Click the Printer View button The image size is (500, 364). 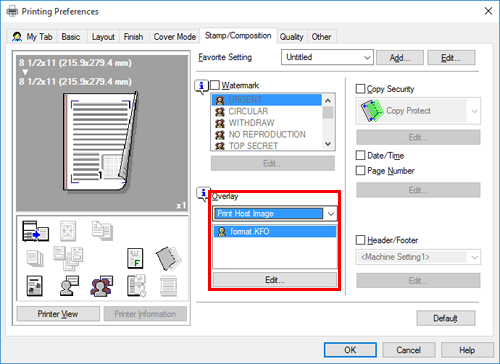pos(58,314)
